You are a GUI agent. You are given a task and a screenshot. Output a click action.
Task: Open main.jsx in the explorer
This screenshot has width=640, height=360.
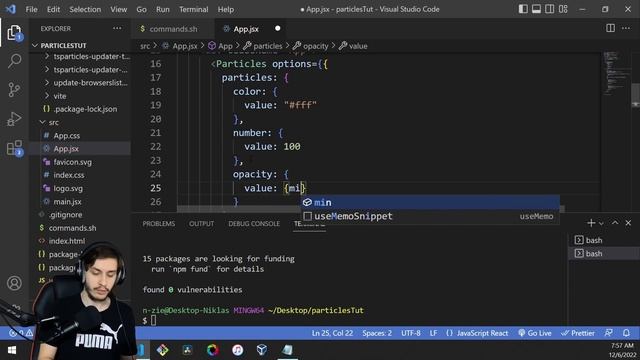pyautogui.click(x=80, y=202)
